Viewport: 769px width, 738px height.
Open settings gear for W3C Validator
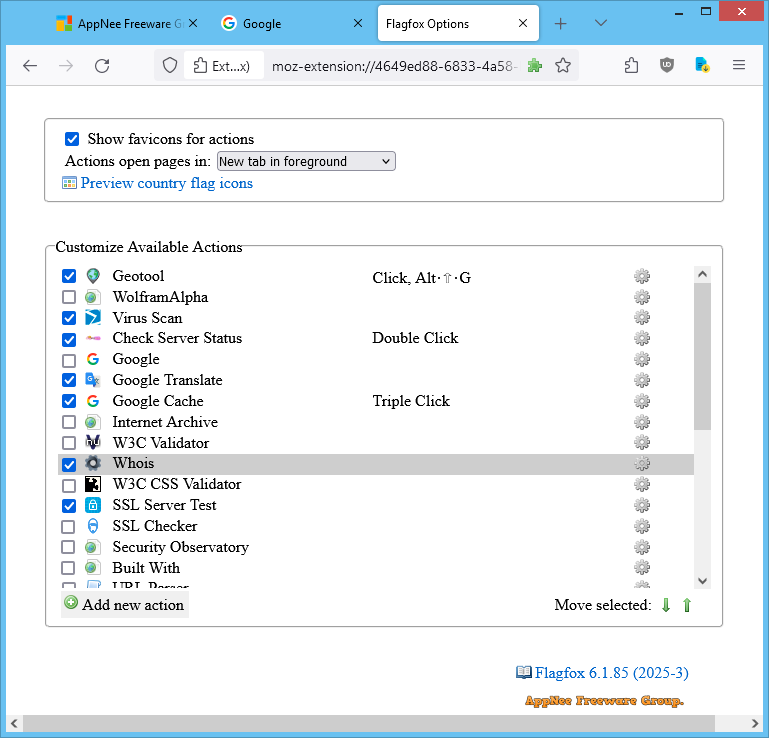641,443
